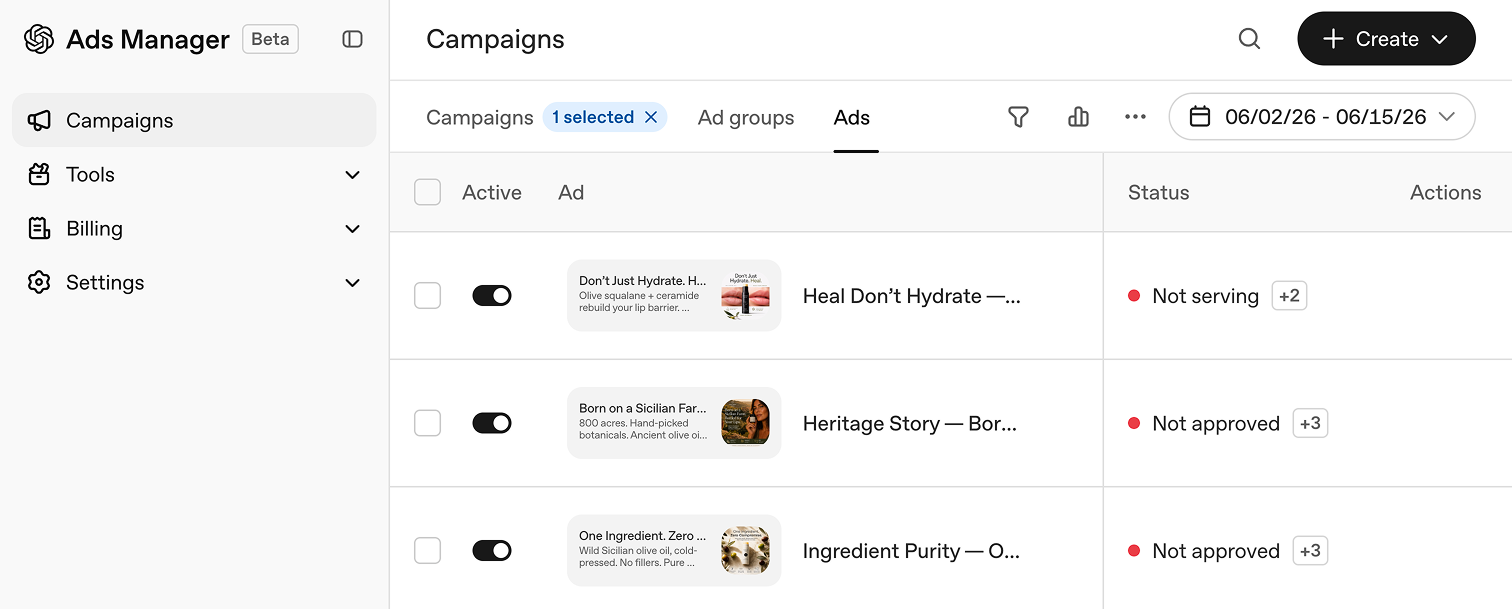Image resolution: width=1512 pixels, height=609 pixels.
Task: Open +3 badge on Ingredient Purity row
Action: [1310, 550]
